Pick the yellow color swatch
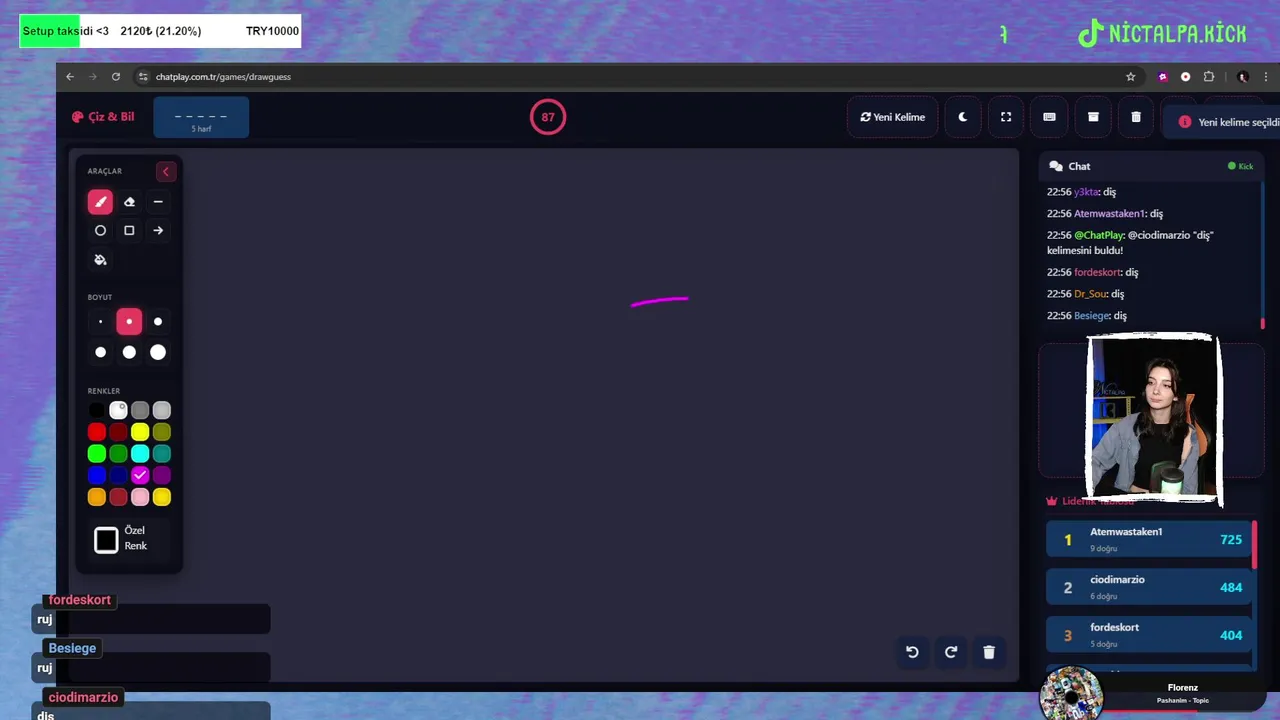The image size is (1280, 720). coord(140,432)
